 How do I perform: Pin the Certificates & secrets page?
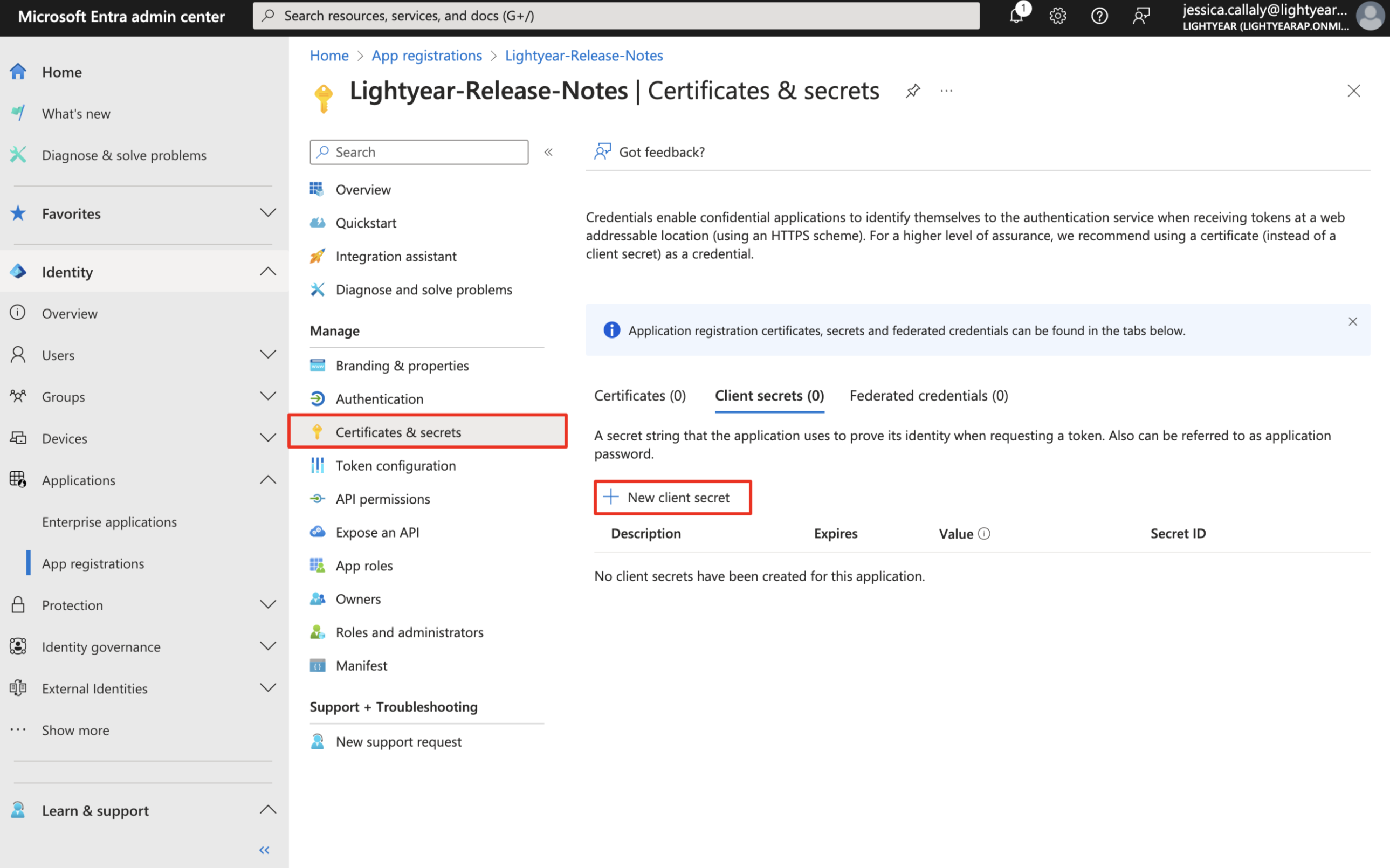[913, 91]
